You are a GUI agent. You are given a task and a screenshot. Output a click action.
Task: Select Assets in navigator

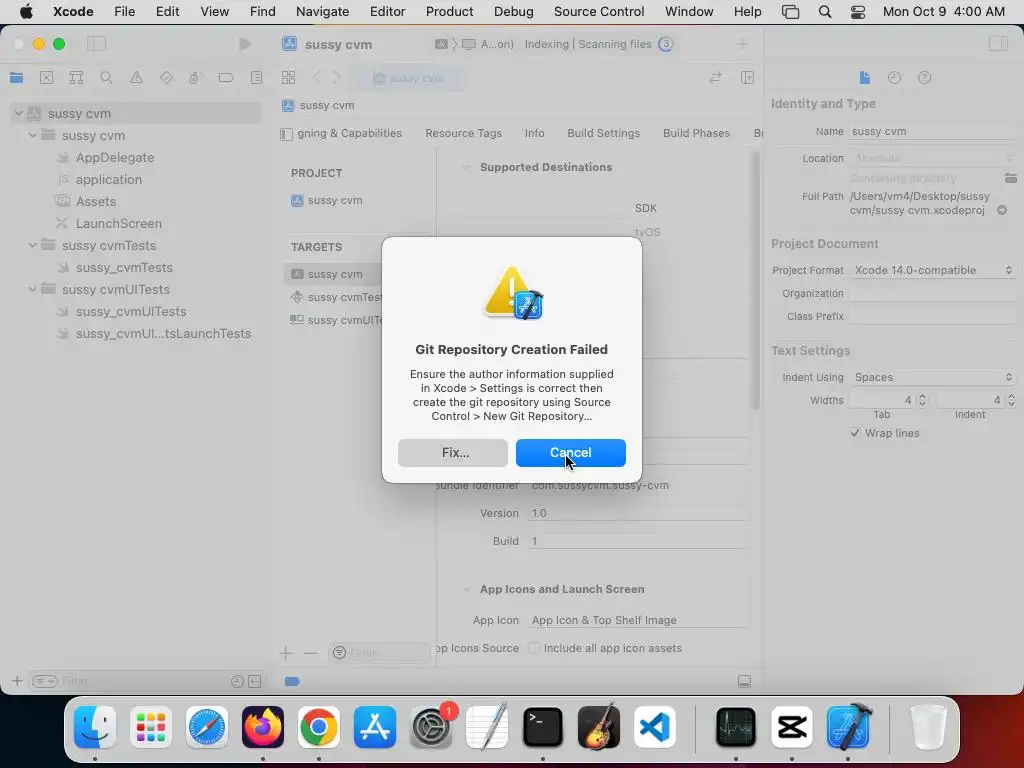point(95,201)
